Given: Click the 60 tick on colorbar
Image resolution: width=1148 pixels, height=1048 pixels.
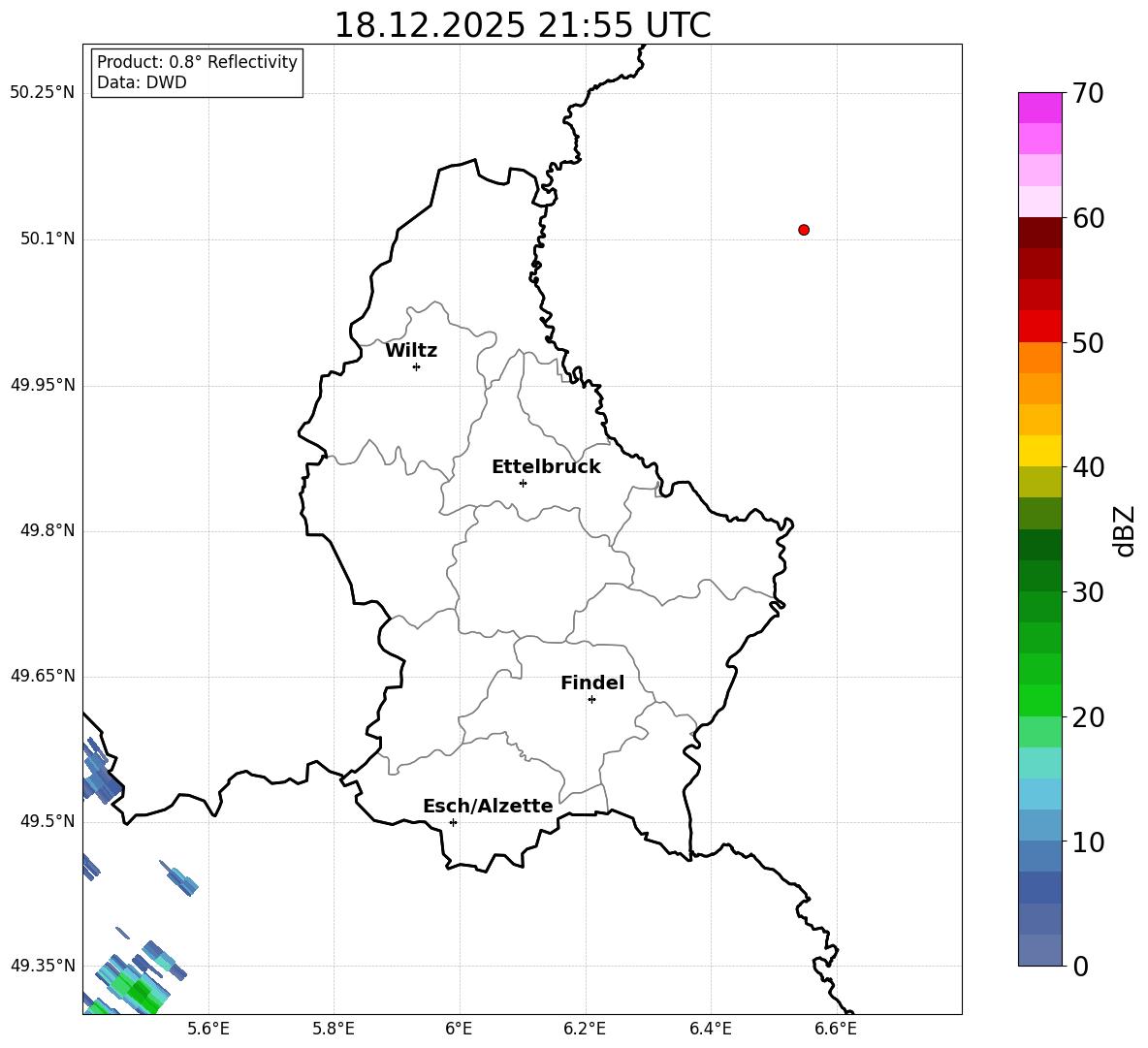Looking at the screenshot, I should (x=1088, y=218).
